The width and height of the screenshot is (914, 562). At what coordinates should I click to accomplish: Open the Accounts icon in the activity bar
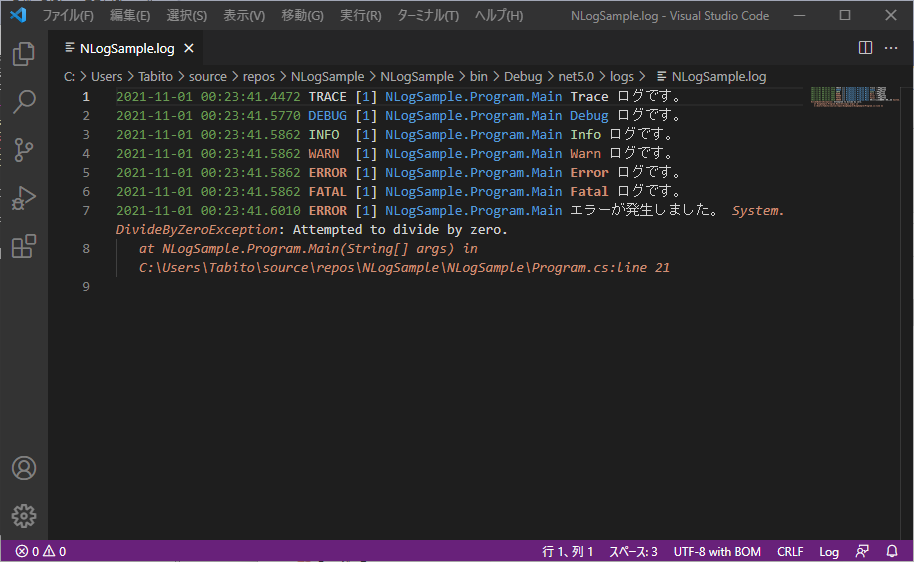pyautogui.click(x=24, y=468)
